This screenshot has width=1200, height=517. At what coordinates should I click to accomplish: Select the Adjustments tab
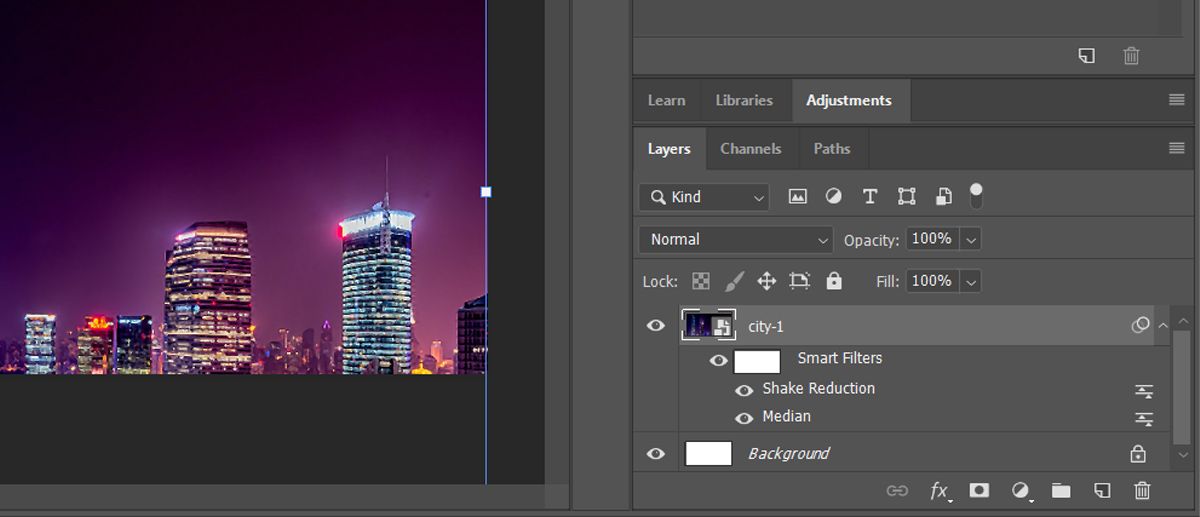tap(849, 100)
